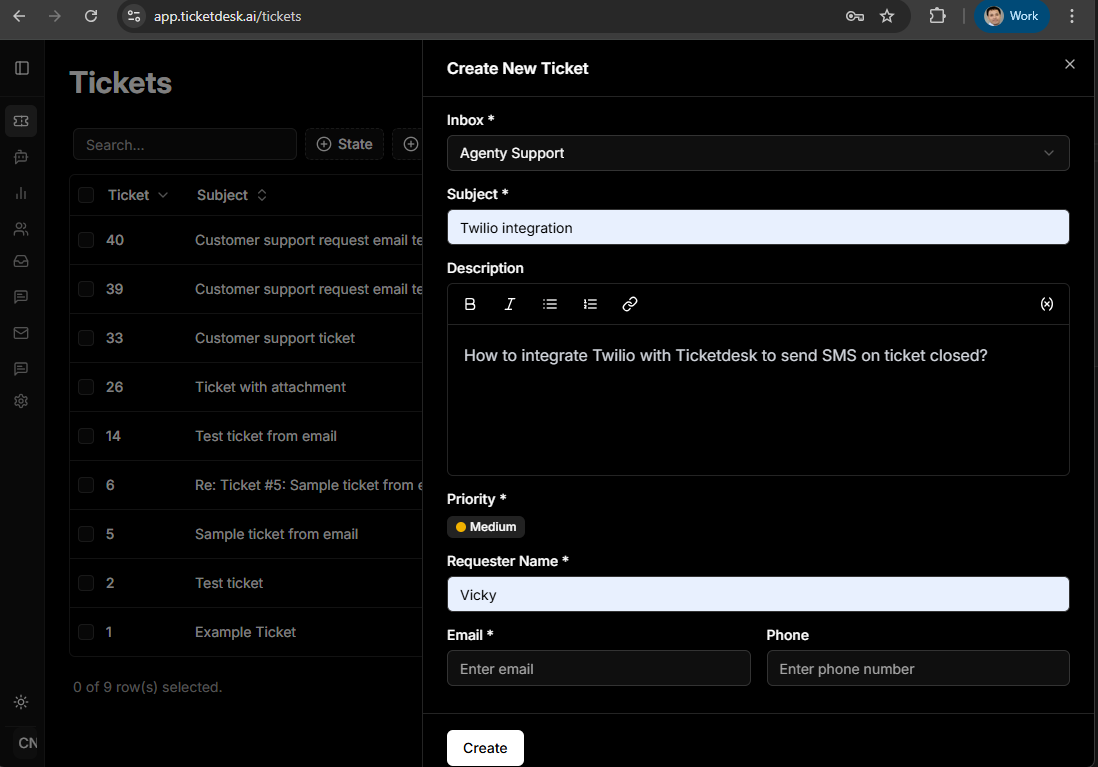Open ticket Test ticket from email

point(266,436)
